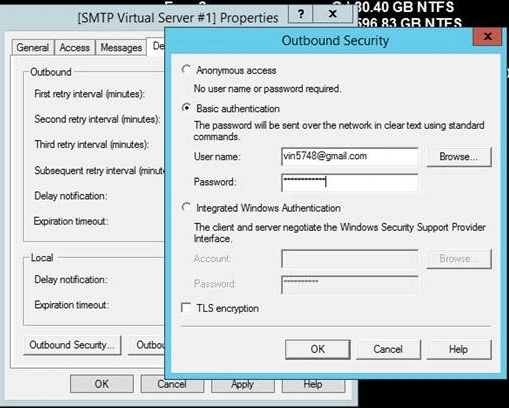The image size is (509, 408).
Task: Click 'First retry interval (minutes):' label
Action: pyautogui.click(x=90, y=94)
